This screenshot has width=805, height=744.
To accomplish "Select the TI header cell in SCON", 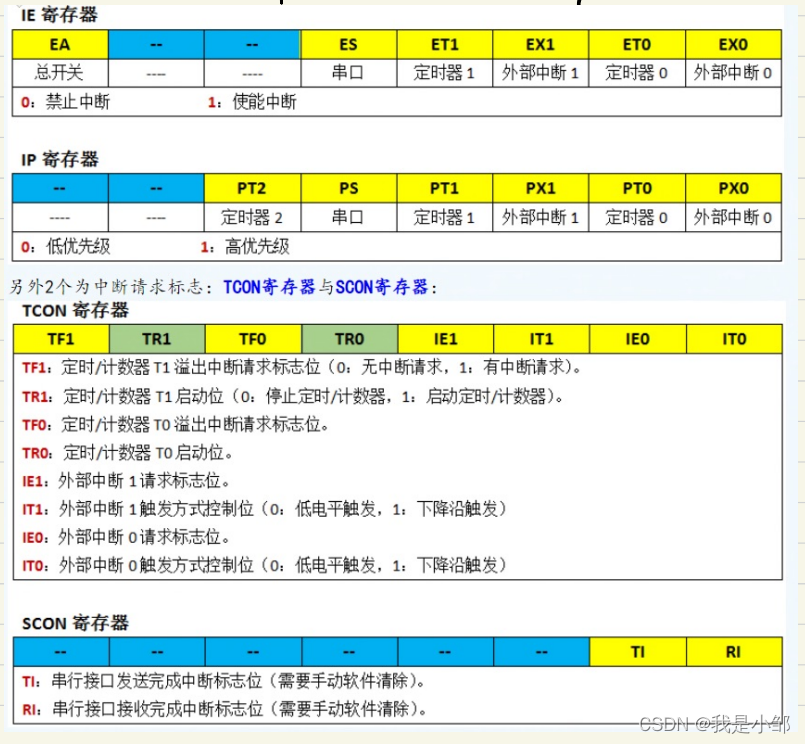I will click(x=638, y=652).
